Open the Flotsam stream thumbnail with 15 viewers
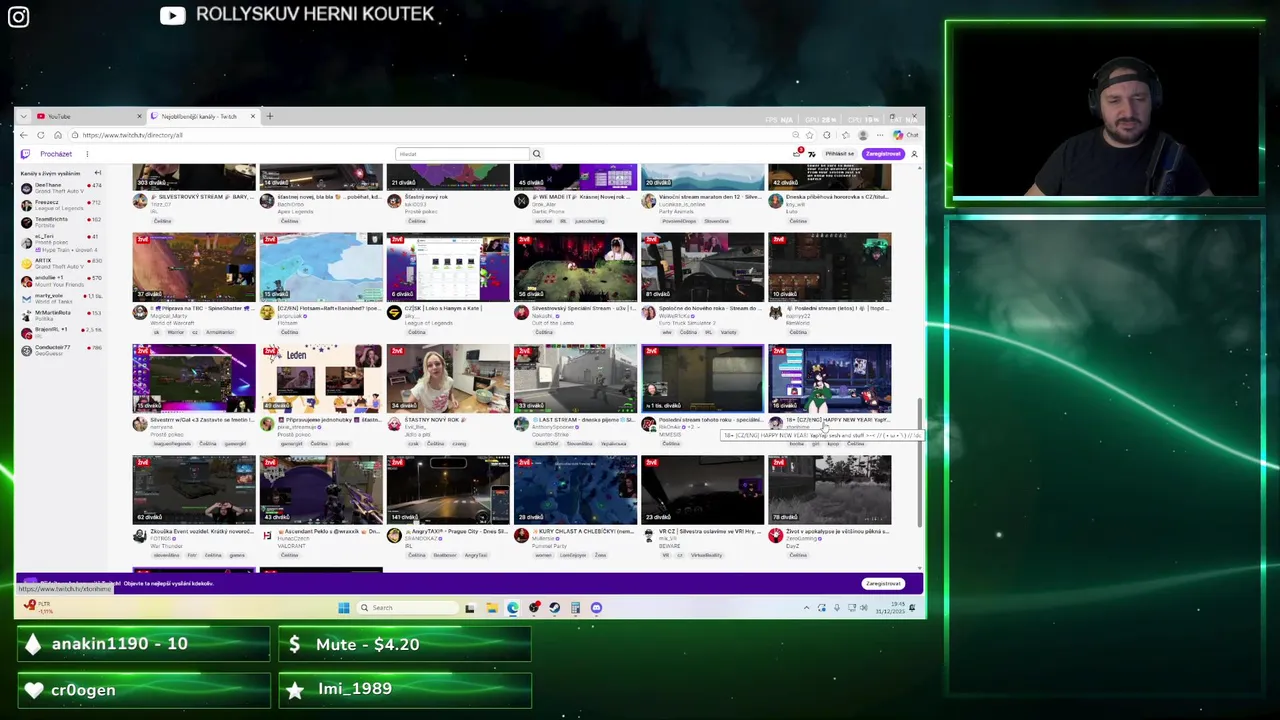This screenshot has height=720, width=1280. pos(321,267)
